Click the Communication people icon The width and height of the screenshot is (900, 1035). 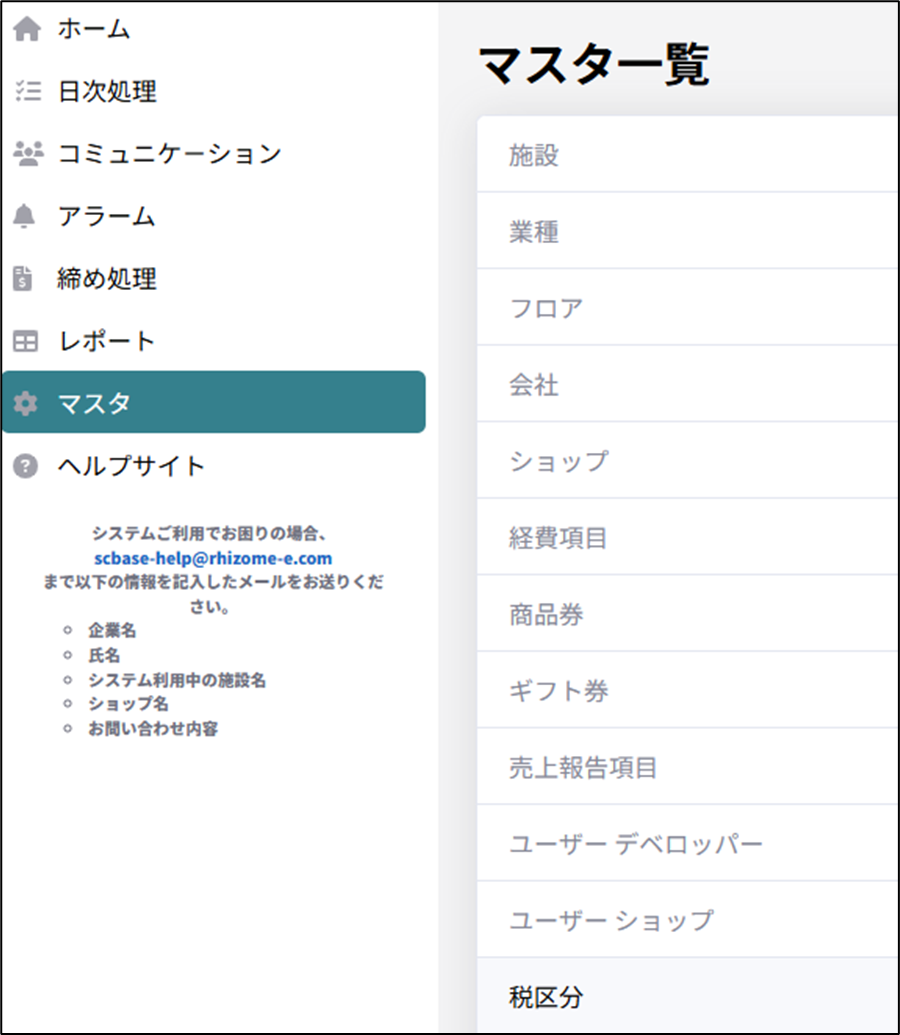click(27, 154)
